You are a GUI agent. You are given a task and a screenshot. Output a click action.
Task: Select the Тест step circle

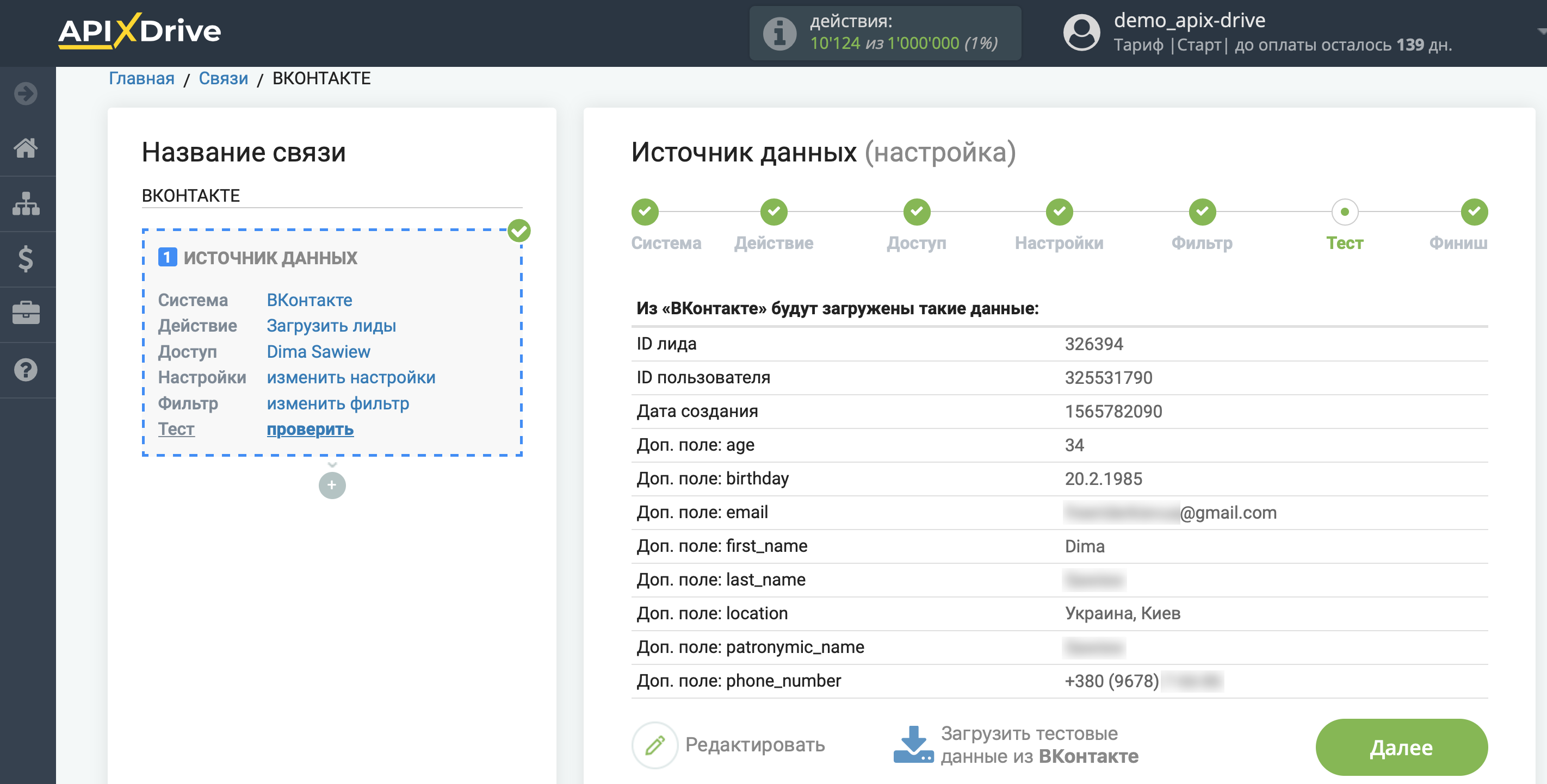[1344, 212]
